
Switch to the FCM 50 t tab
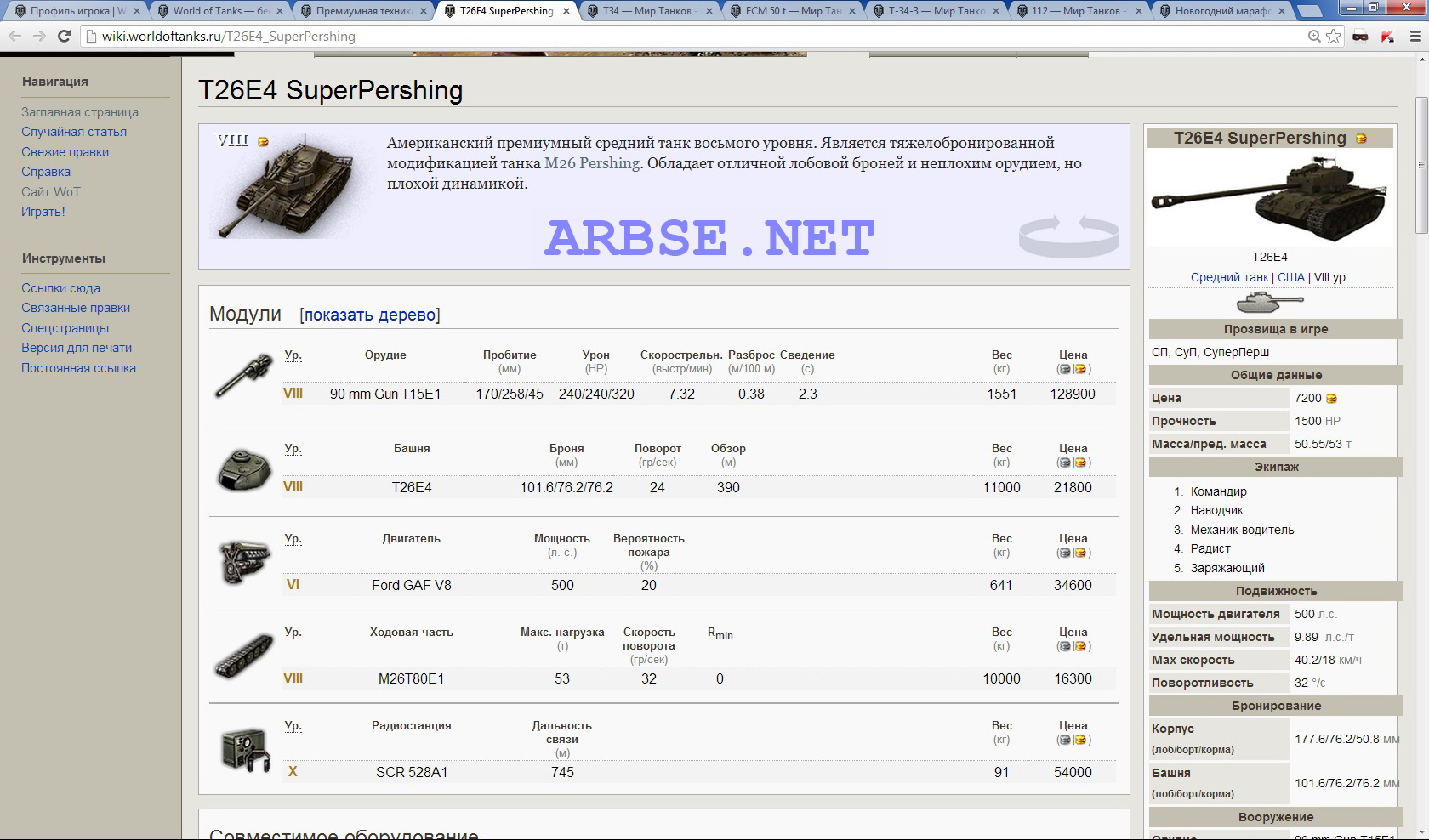793,11
